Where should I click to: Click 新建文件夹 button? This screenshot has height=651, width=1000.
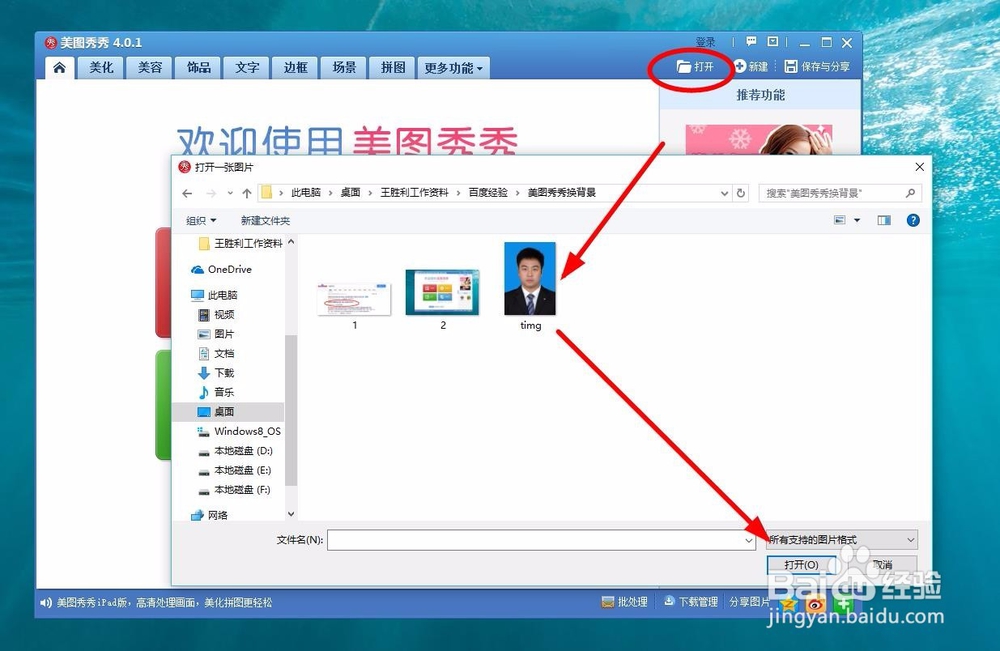tap(265, 221)
